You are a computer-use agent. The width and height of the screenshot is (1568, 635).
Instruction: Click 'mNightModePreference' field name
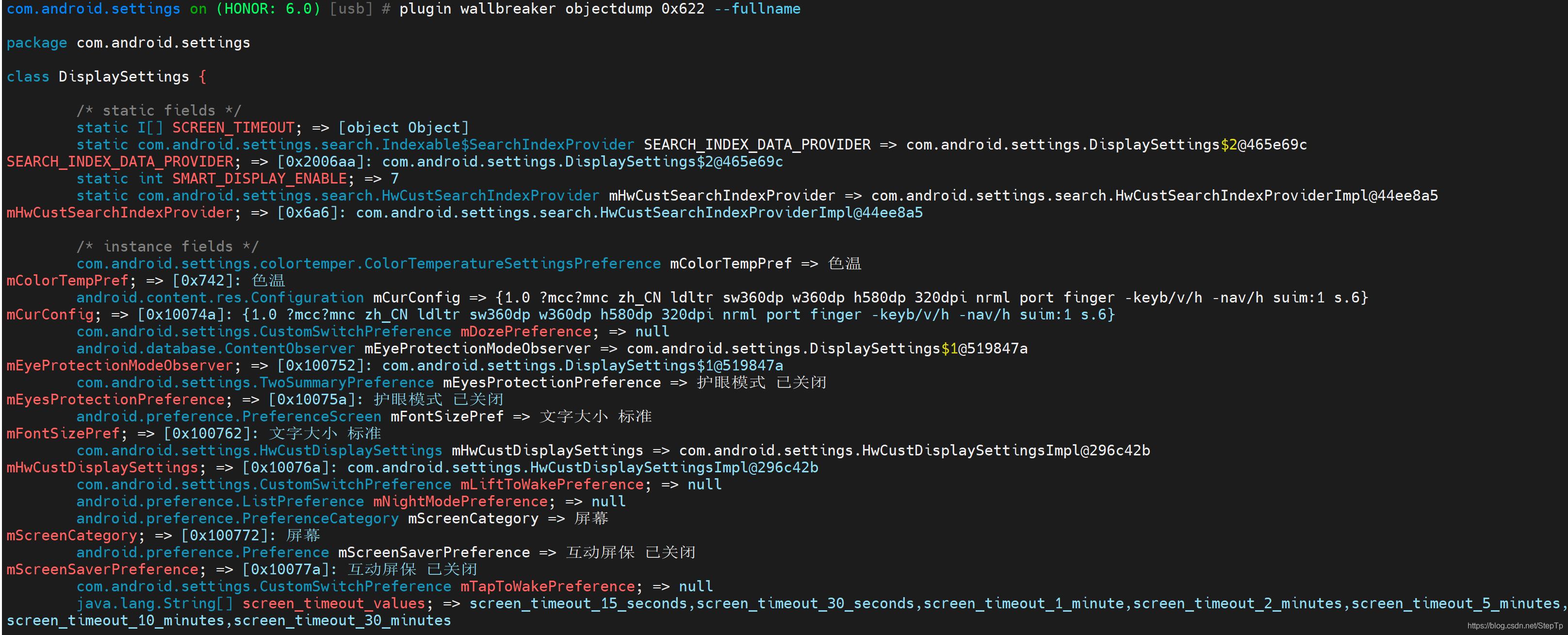coord(460,501)
